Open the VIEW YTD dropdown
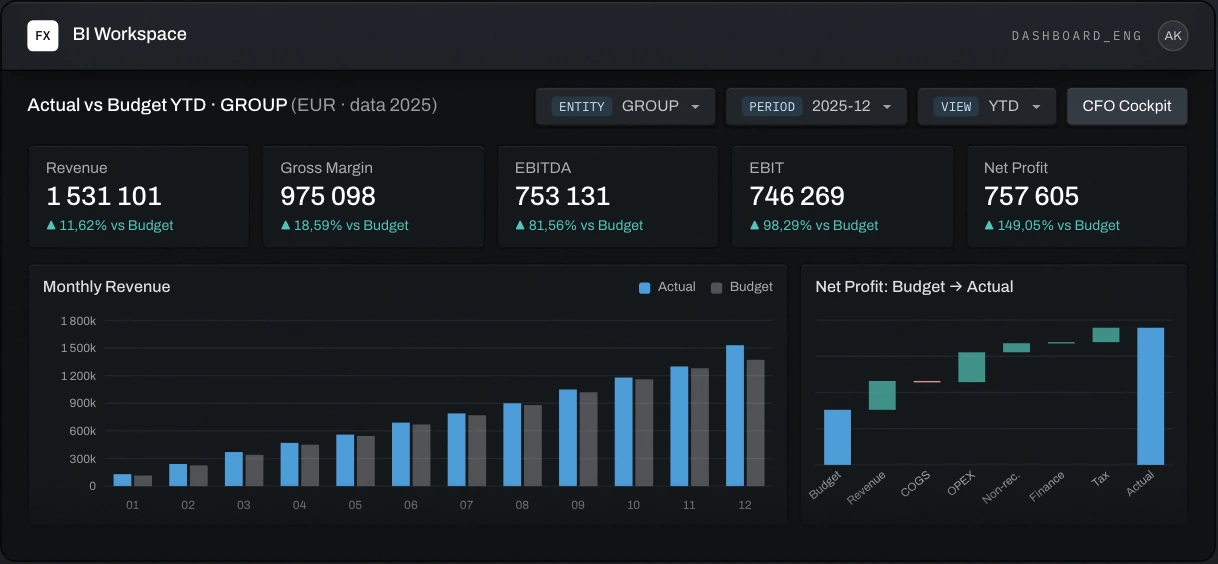The height and width of the screenshot is (564, 1218). pyautogui.click(x=987, y=106)
